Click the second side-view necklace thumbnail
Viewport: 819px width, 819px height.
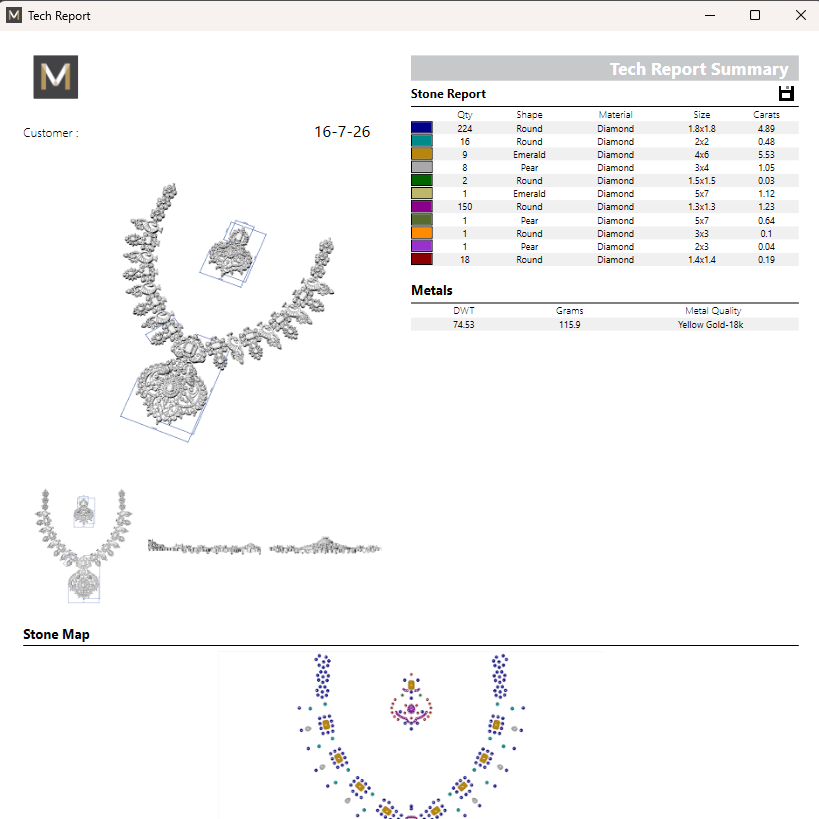click(x=325, y=546)
